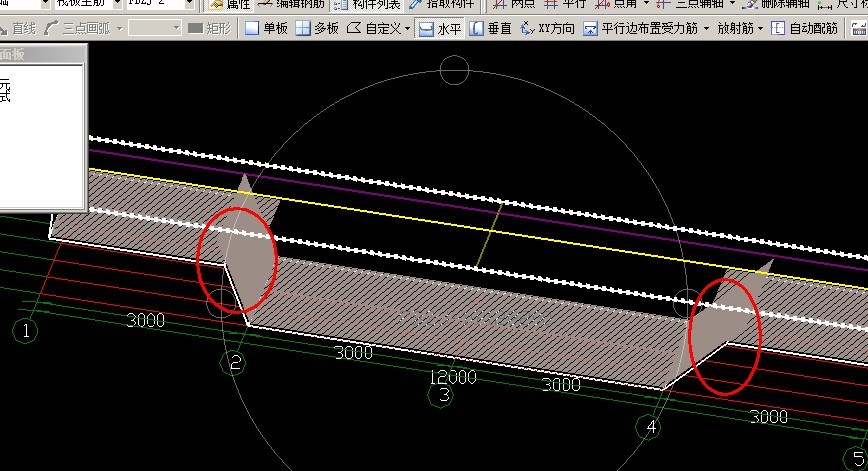Click the 3000 dimension between axes 2 and 3
The width and height of the screenshot is (868, 471).
[x=354, y=352]
